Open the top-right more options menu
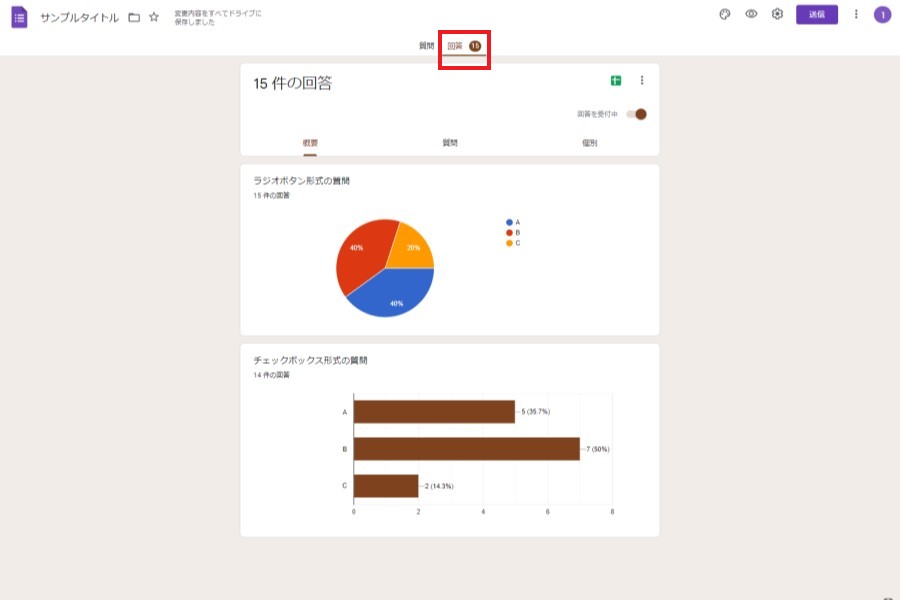 pyautogui.click(x=856, y=14)
